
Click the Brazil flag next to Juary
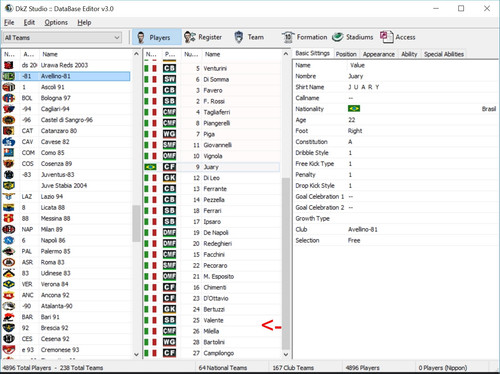click(x=150, y=167)
